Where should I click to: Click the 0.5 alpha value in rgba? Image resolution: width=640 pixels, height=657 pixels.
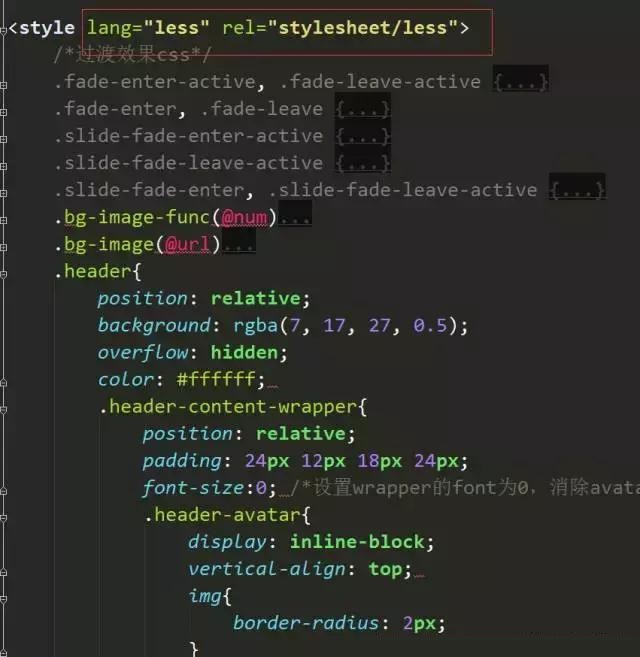point(430,326)
